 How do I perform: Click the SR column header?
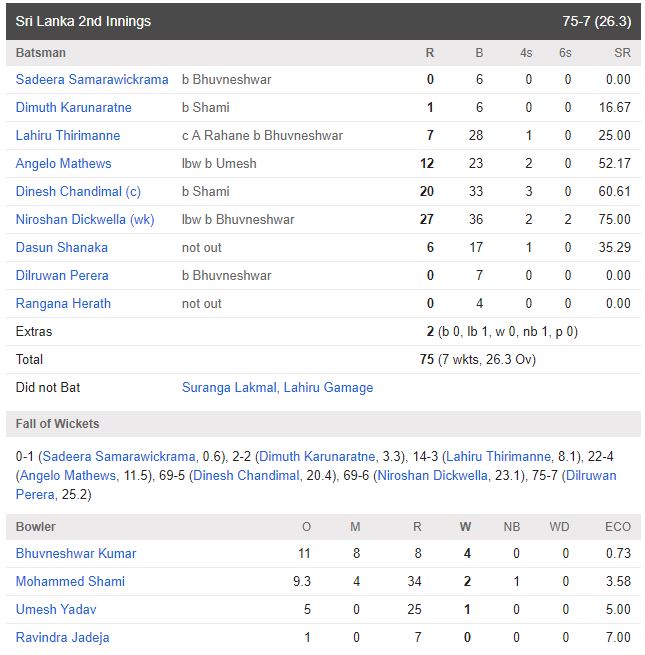(622, 52)
